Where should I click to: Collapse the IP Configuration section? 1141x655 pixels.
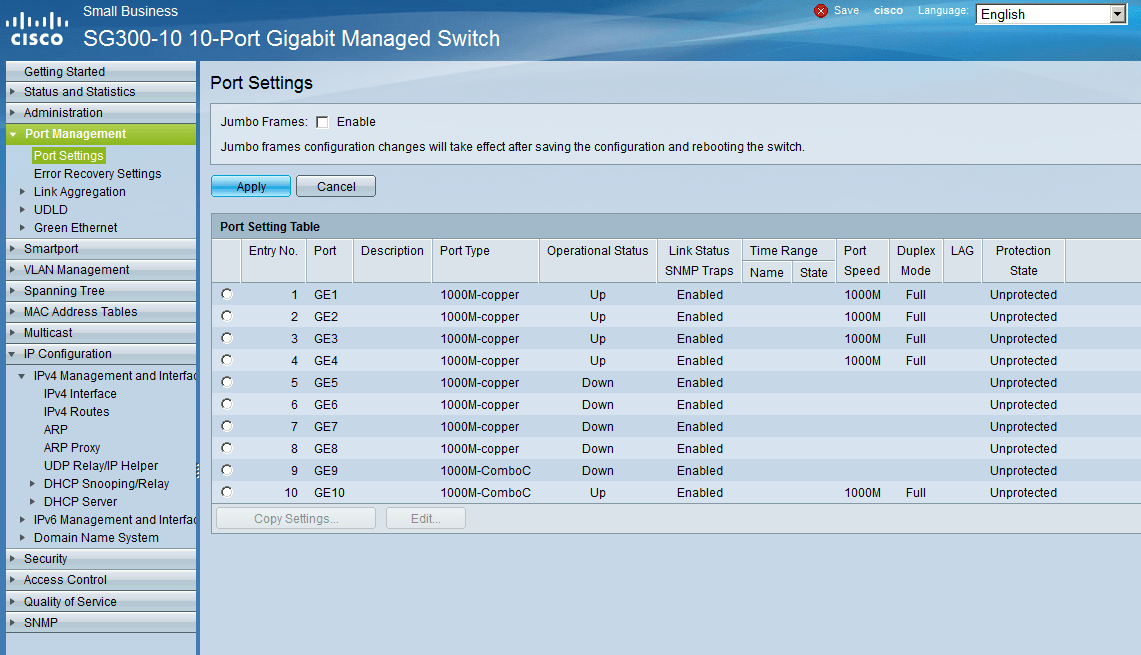[64, 353]
